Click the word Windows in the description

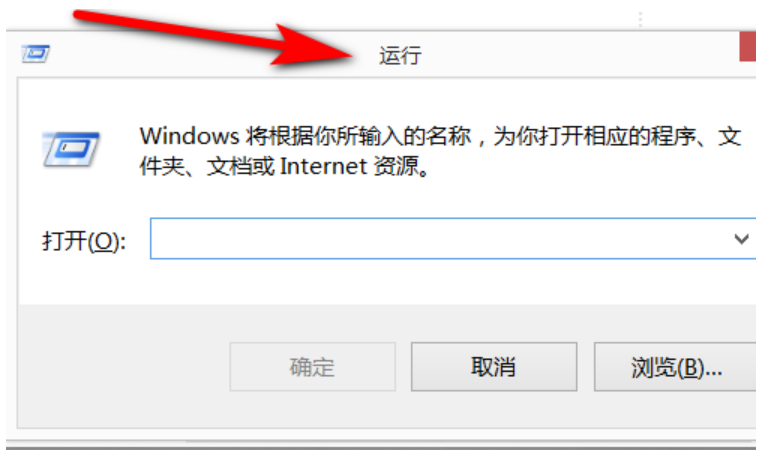[189, 136]
